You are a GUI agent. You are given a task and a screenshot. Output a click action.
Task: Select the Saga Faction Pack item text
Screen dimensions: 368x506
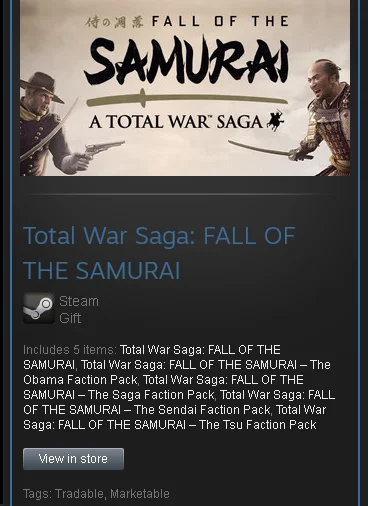click(x=151, y=395)
